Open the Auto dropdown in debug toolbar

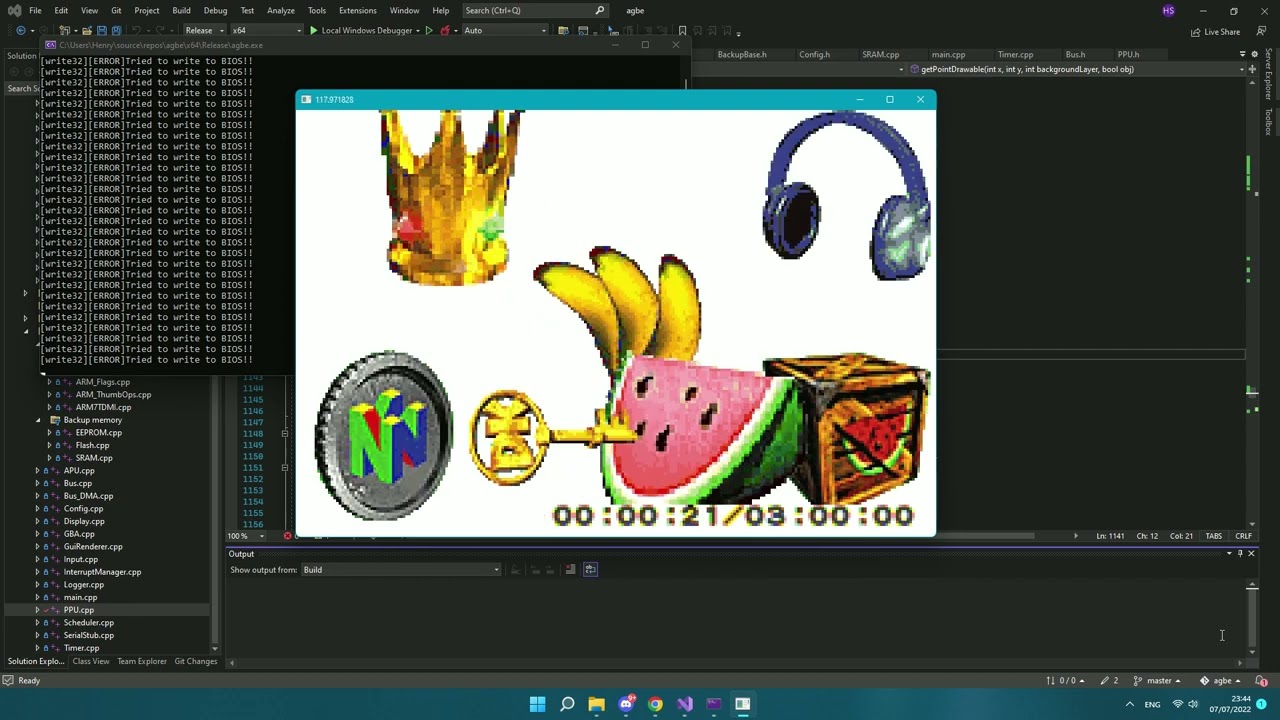[x=505, y=30]
